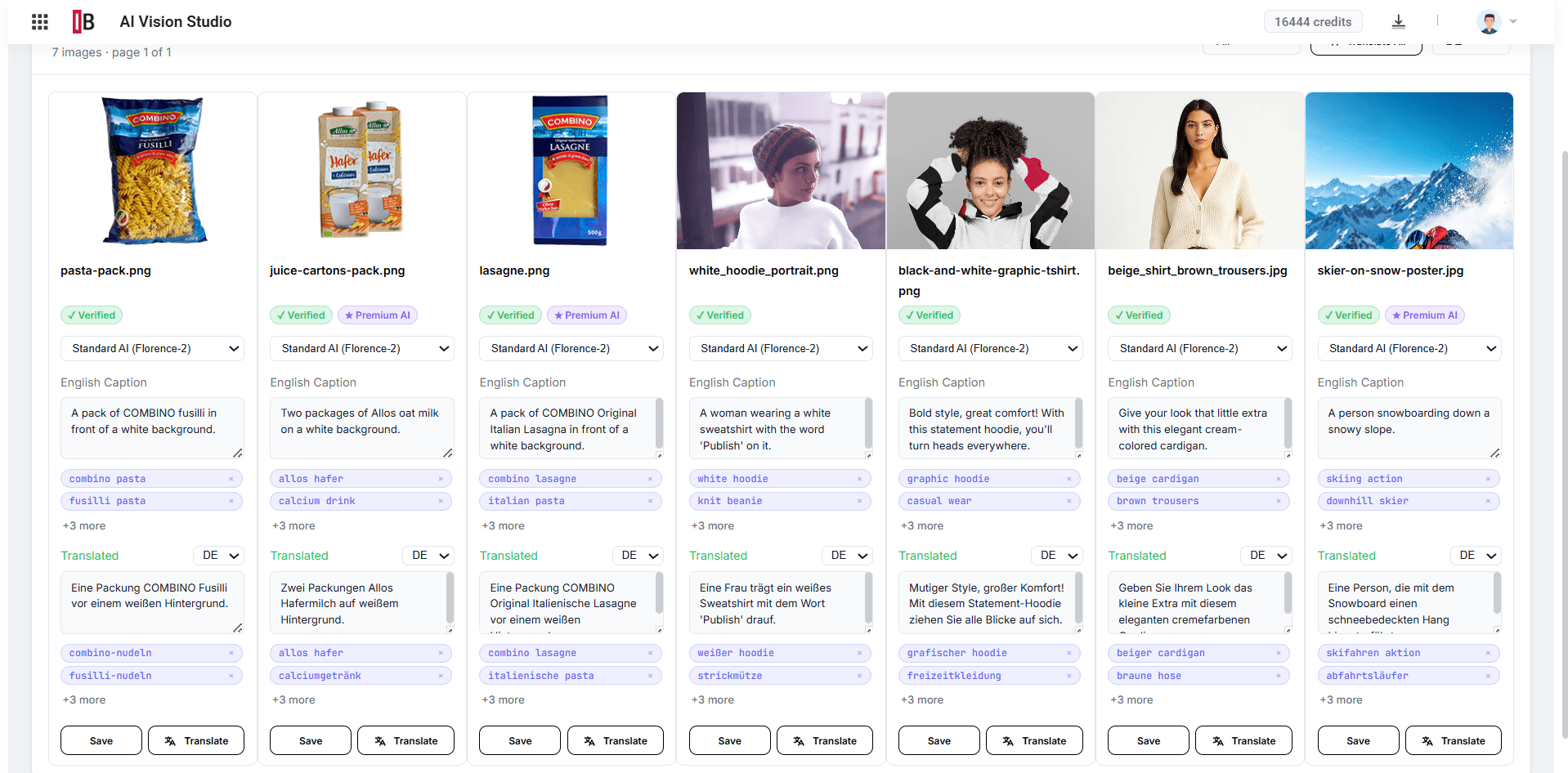The height and width of the screenshot is (773, 1568).
Task: Remove the 'braune hose' tag
Action: pos(1279,676)
